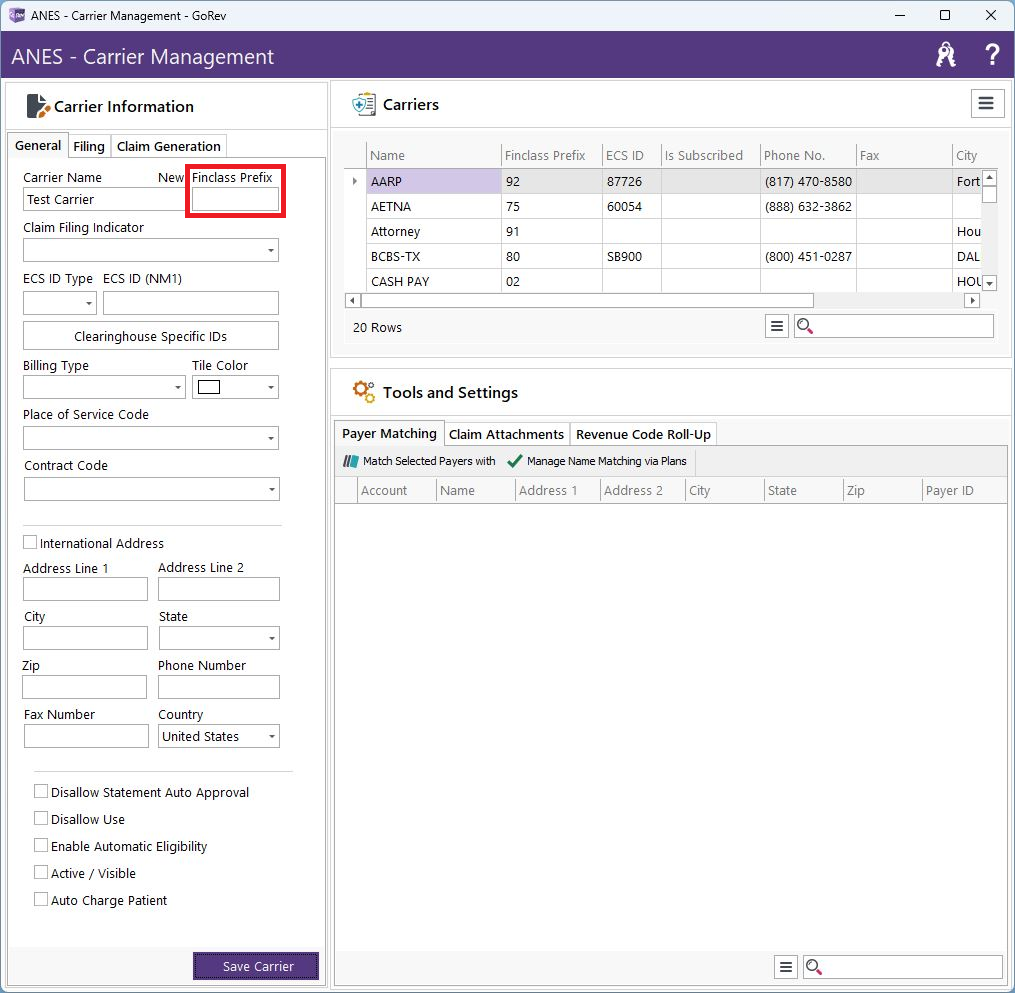Sort carriers by Finclass Prefix column
Screen dimensions: 1015x993
coord(551,155)
